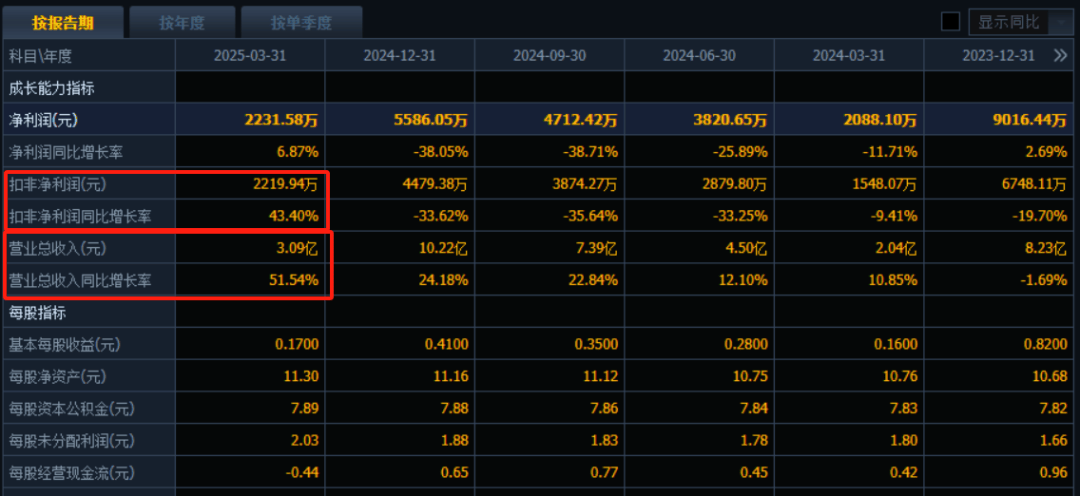The width and height of the screenshot is (1080, 496).
Task: Click the 成长能力指标 section header
Action: pyautogui.click(x=51, y=88)
